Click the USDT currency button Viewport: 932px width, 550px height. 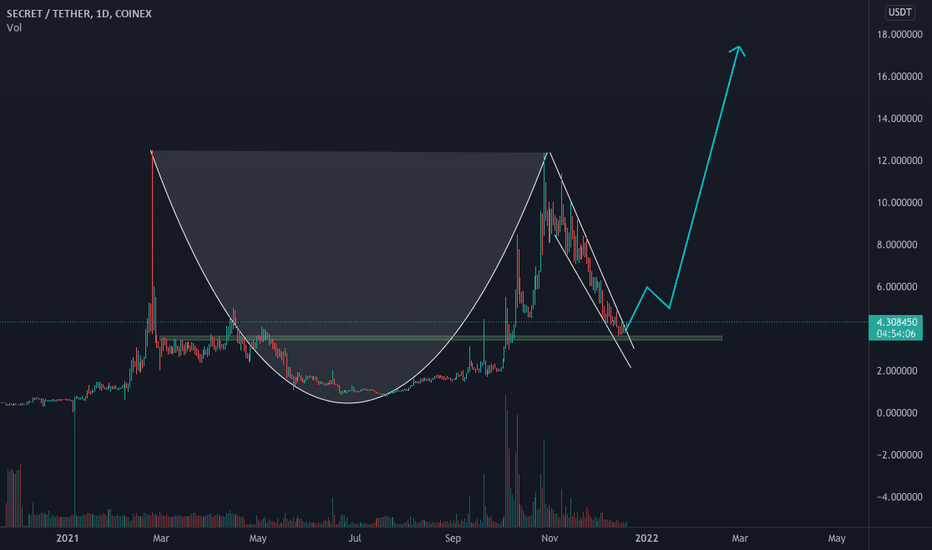pos(899,12)
